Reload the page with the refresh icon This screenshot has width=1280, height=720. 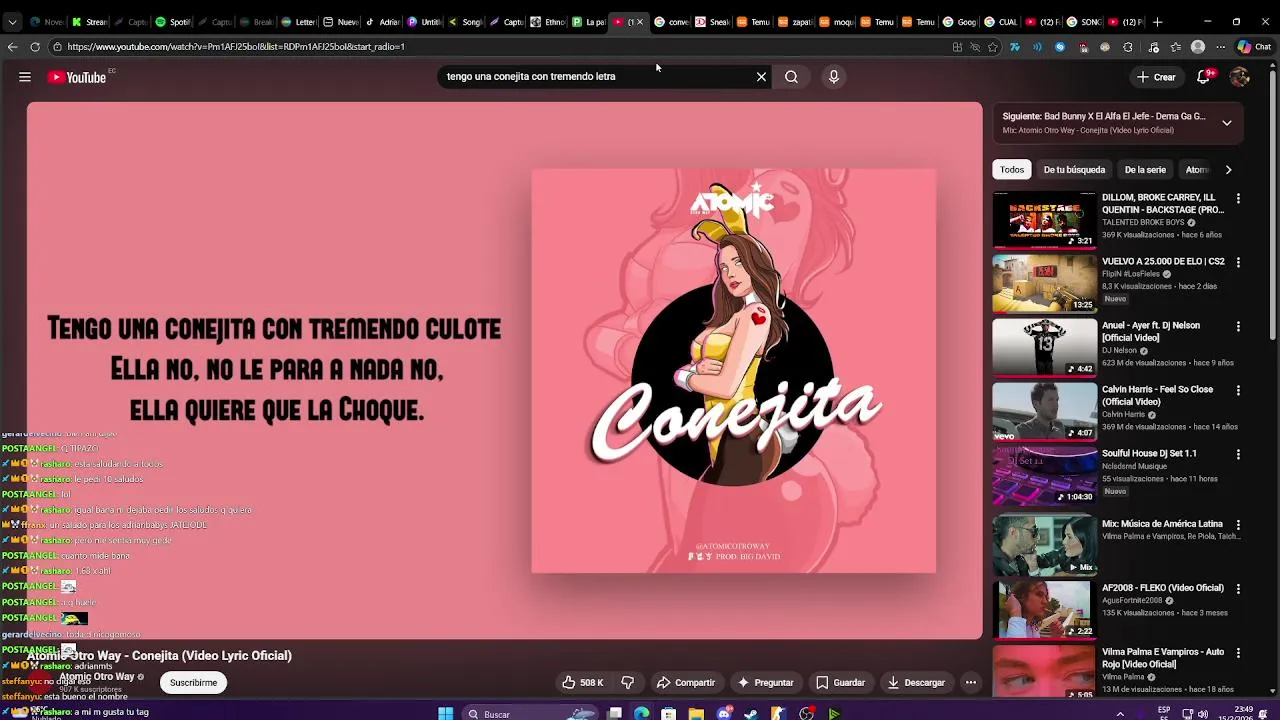click(x=35, y=47)
